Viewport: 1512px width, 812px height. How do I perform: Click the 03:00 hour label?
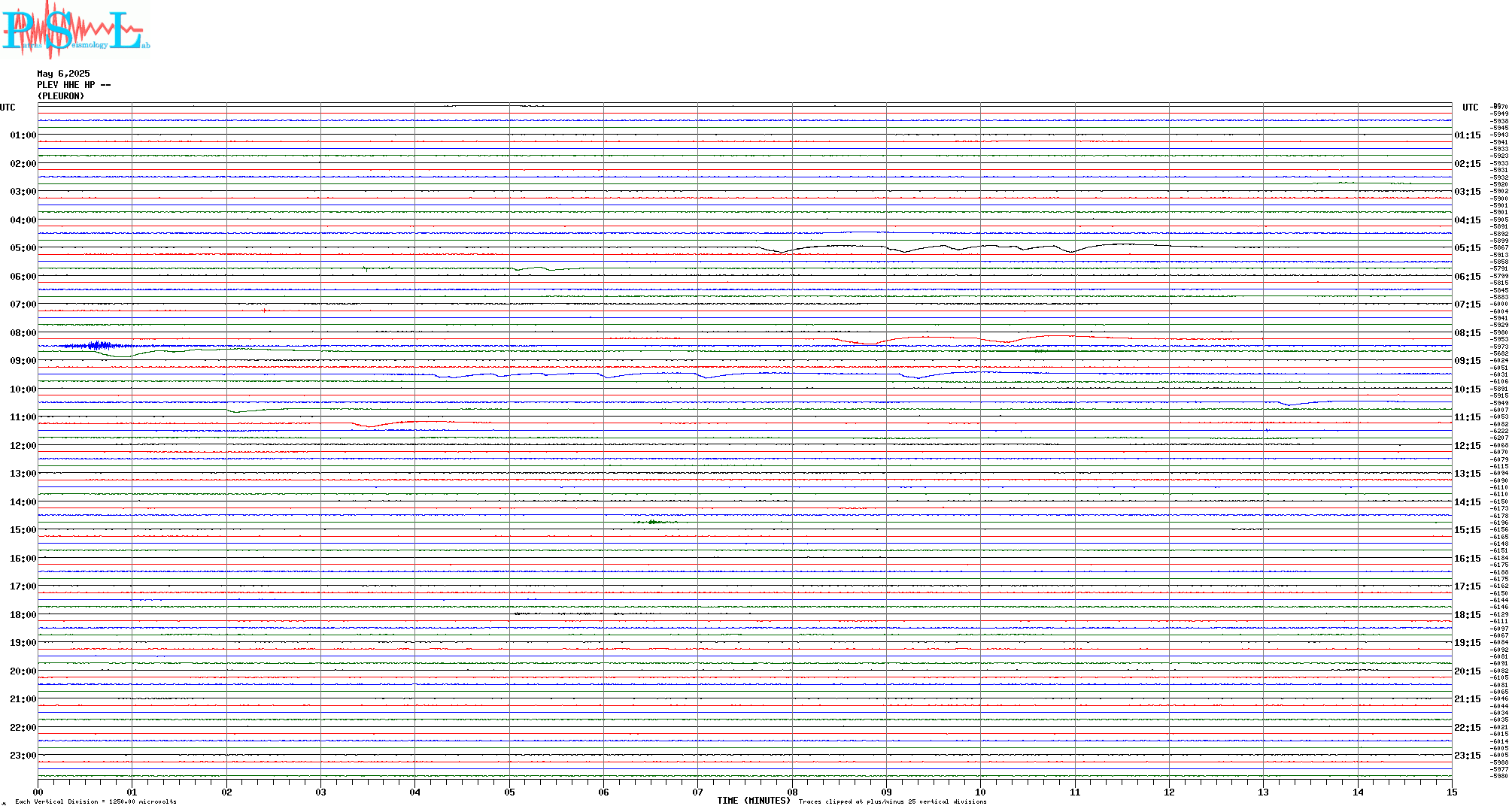point(23,192)
